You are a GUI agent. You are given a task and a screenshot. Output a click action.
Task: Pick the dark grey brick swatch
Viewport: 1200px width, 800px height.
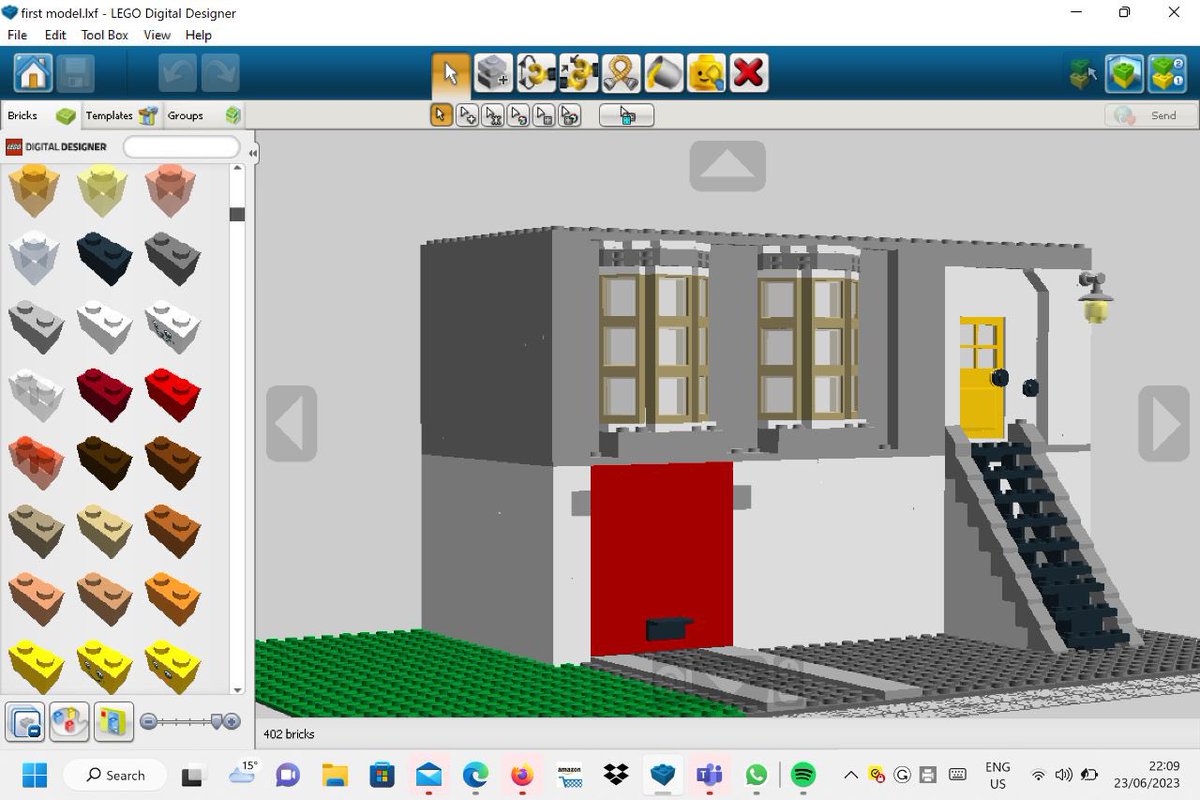[172, 257]
